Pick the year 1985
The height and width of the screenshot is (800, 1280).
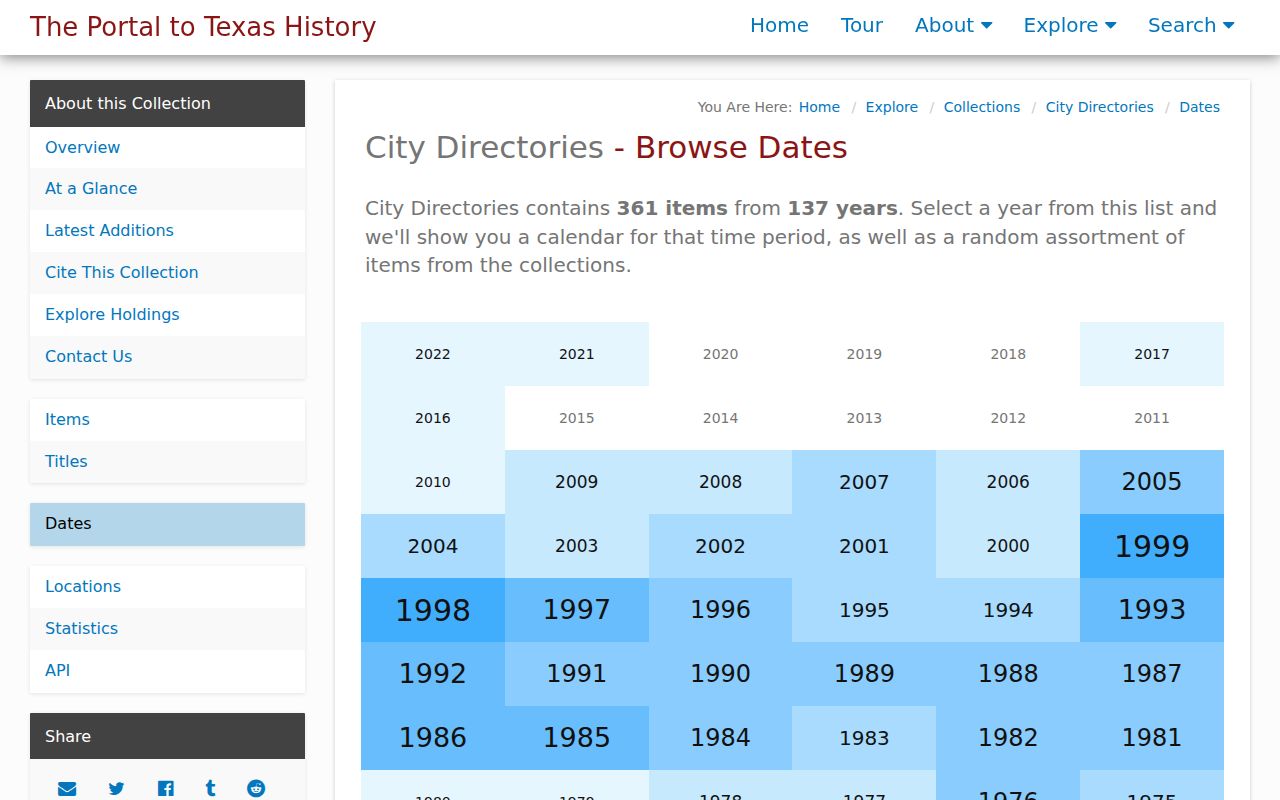(x=577, y=738)
